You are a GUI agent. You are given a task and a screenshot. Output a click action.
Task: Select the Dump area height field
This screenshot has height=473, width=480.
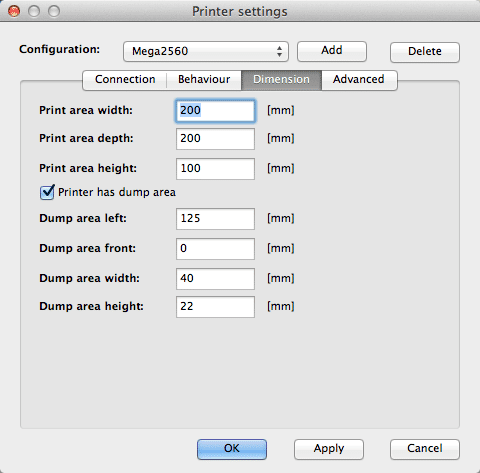[215, 307]
